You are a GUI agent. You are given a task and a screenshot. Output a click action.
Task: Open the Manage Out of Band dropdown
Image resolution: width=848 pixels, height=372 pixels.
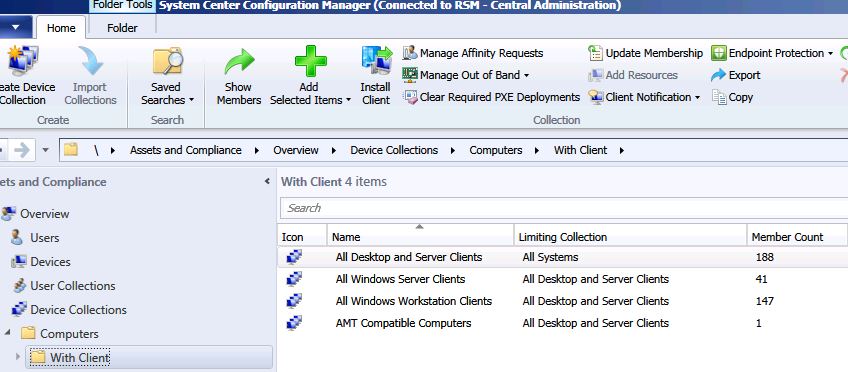[526, 75]
